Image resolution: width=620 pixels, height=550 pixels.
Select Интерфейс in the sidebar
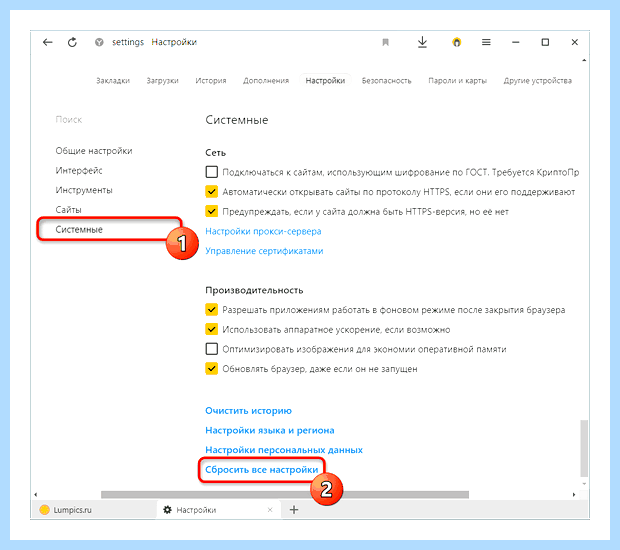coord(79,170)
